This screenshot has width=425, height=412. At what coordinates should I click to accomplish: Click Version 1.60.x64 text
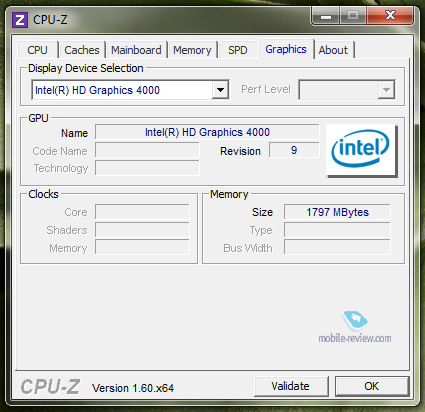[x=133, y=388]
